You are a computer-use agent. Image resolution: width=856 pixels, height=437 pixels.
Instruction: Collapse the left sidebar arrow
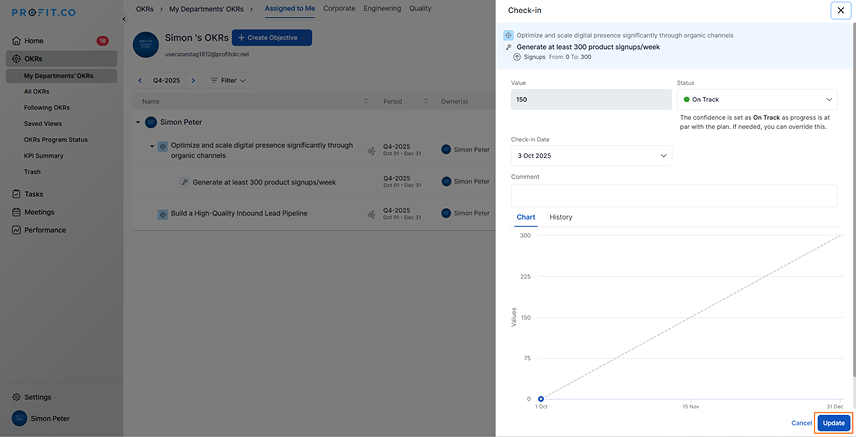tap(124, 19)
